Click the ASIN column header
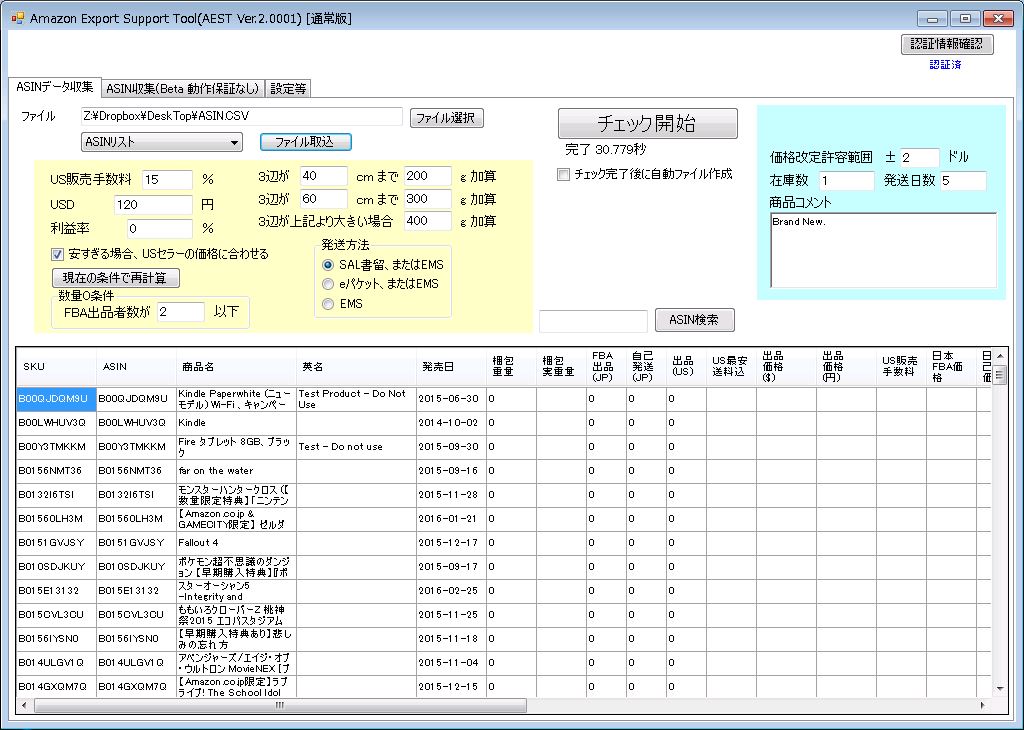The image size is (1024, 730). point(136,367)
